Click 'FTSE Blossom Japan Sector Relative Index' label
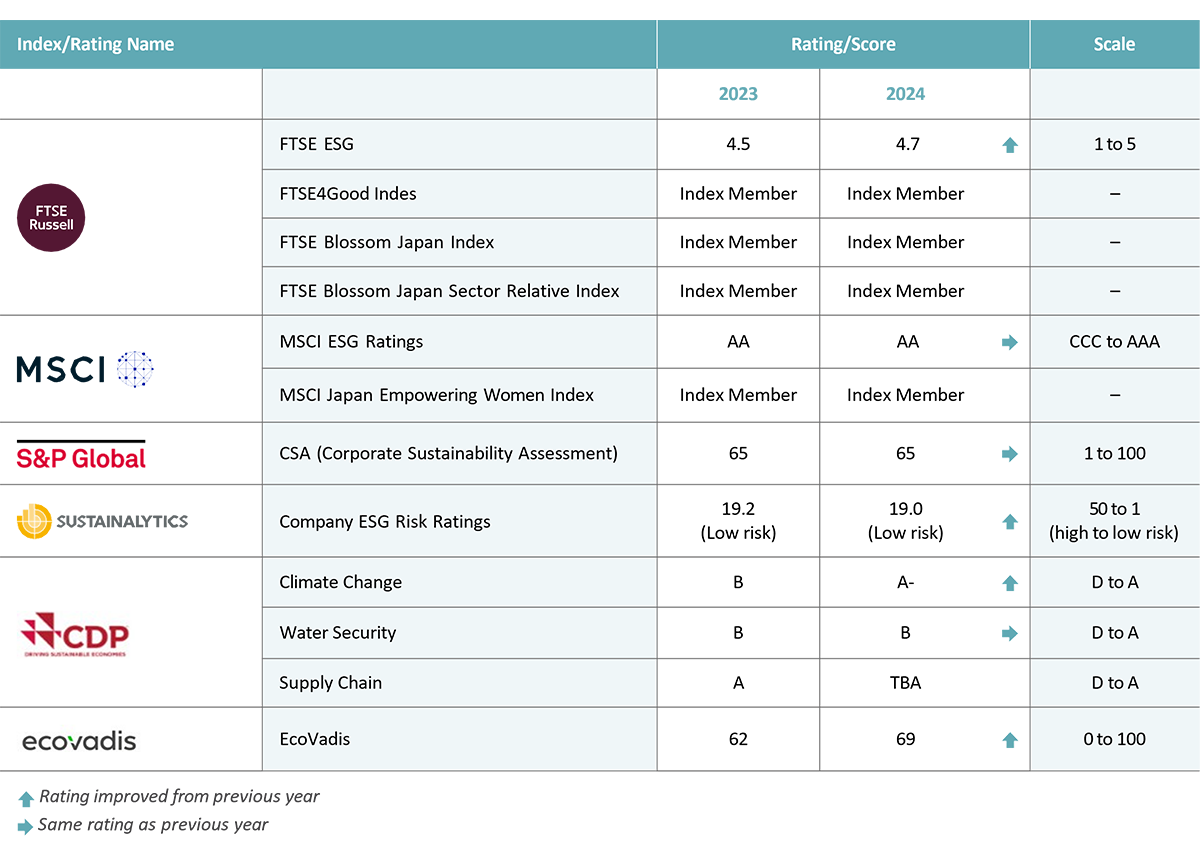This screenshot has width=1200, height=856. tap(450, 291)
